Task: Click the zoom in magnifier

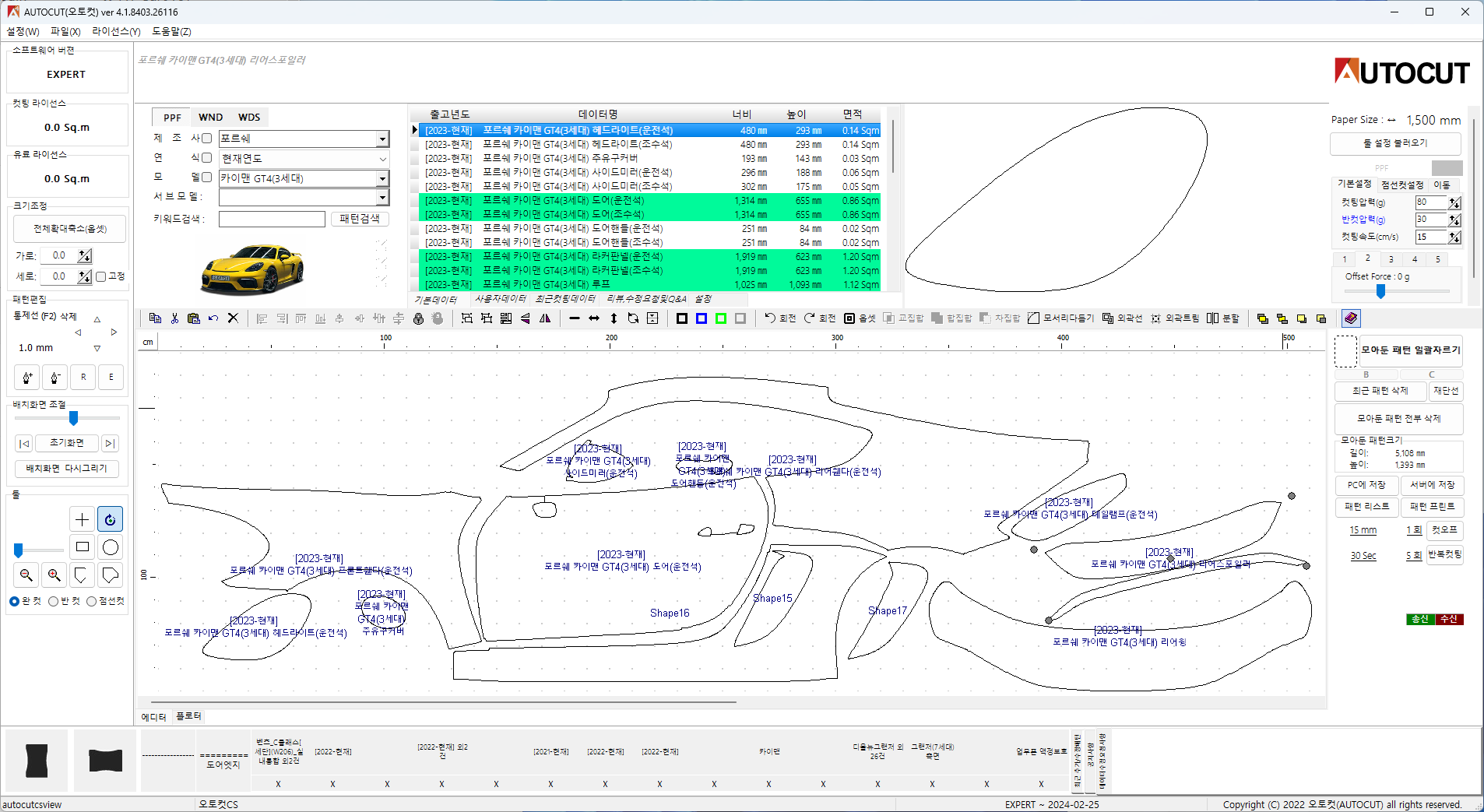Action: pyautogui.click(x=54, y=575)
